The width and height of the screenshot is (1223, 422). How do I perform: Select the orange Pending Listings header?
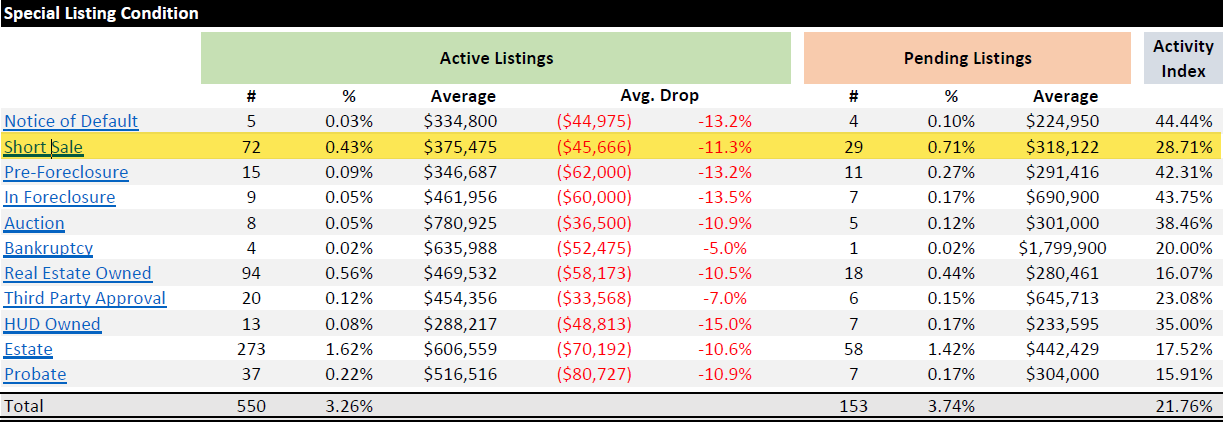click(x=967, y=58)
